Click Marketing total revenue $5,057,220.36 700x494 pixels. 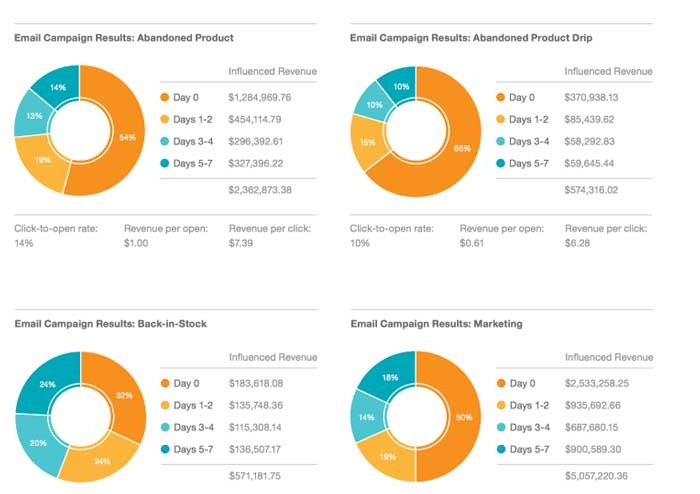point(596,476)
